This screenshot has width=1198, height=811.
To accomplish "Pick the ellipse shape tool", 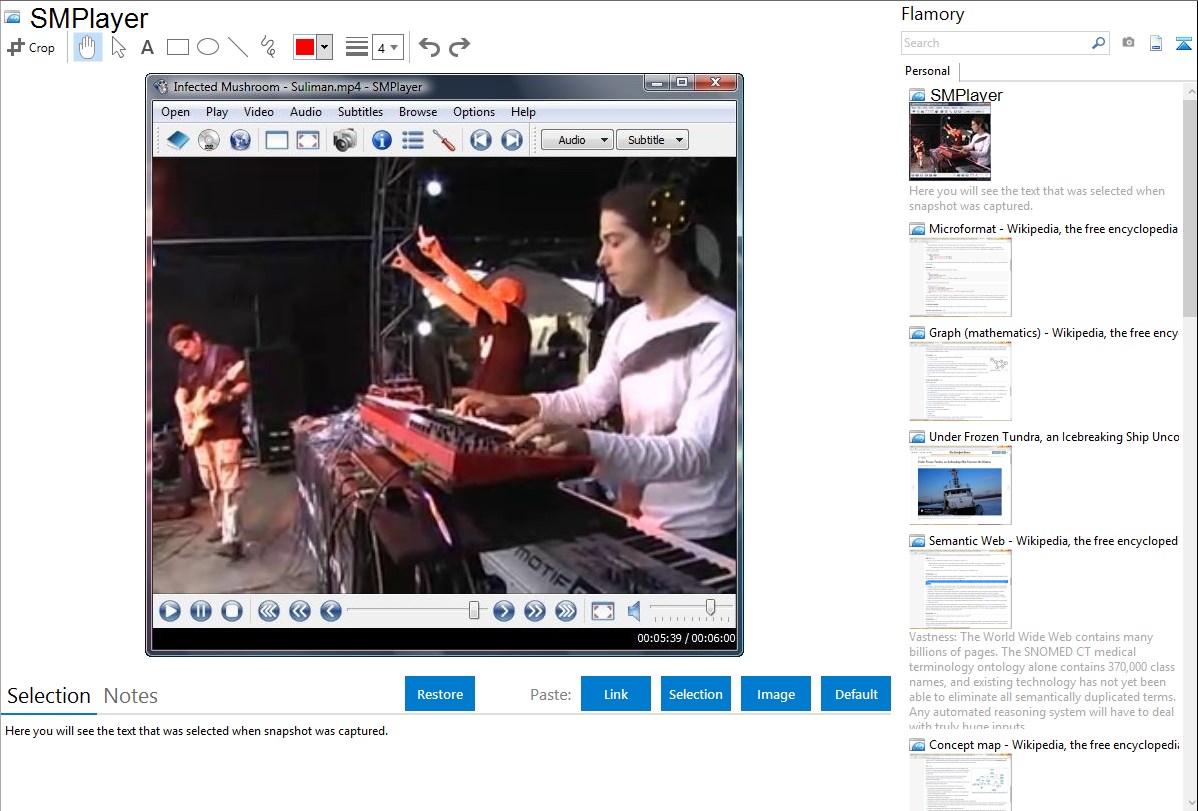I will (208, 47).
